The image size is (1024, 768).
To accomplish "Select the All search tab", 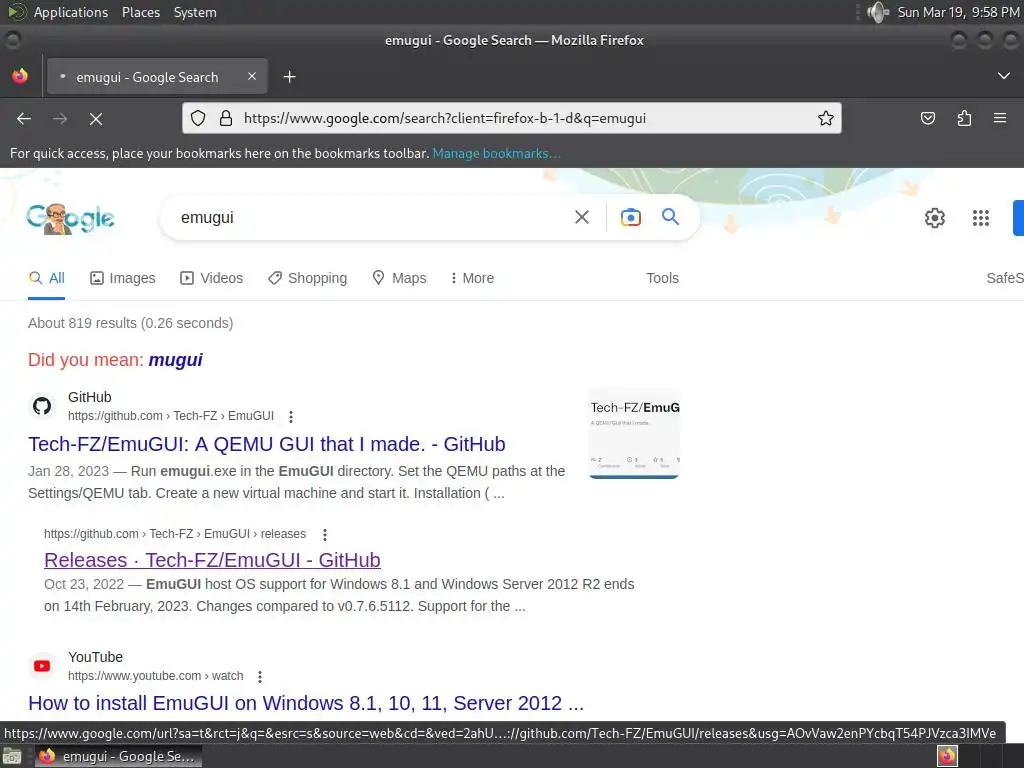I will tap(46, 278).
